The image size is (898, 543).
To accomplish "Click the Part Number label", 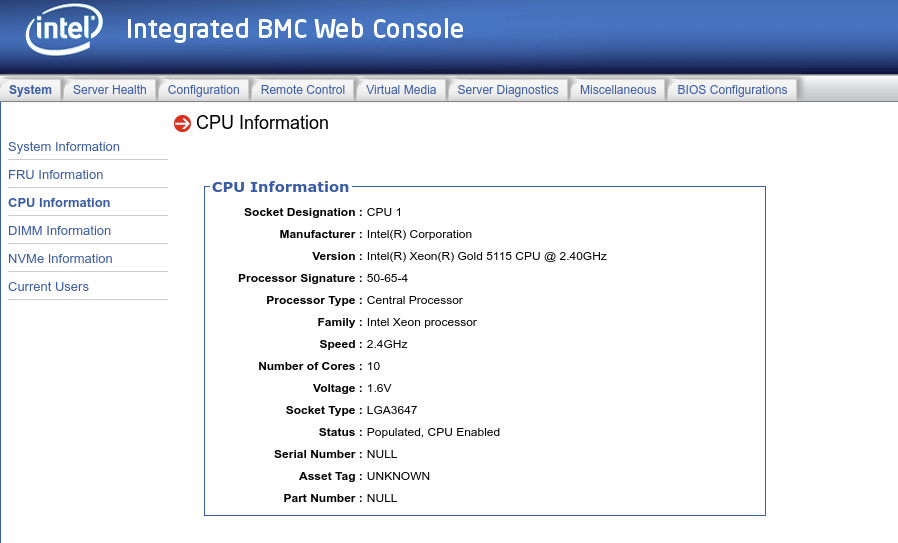I will coord(319,498).
